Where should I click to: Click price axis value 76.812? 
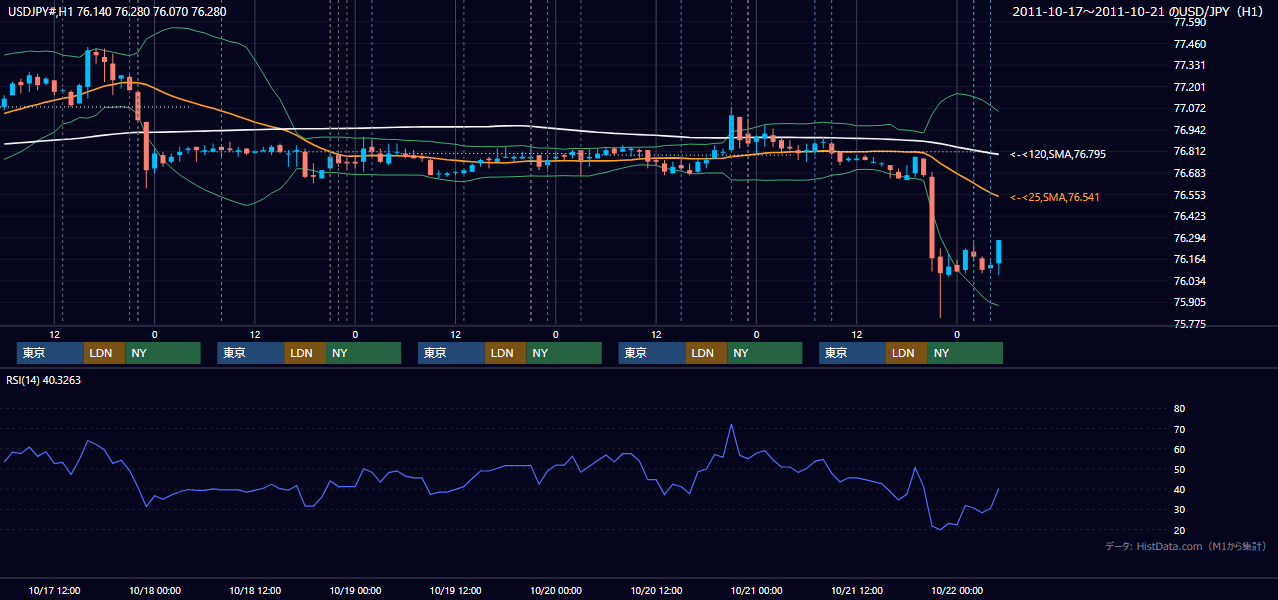[1189, 151]
